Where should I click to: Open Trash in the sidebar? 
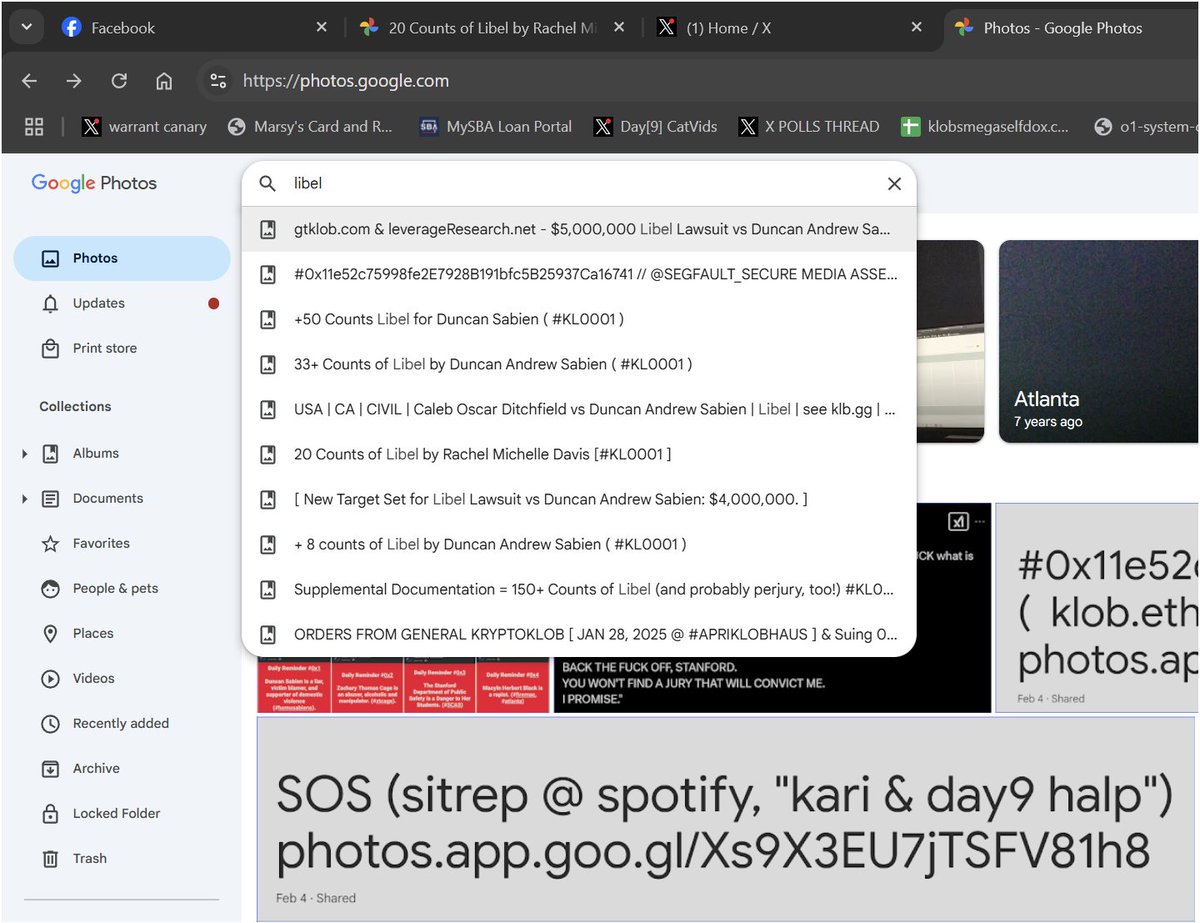(x=122, y=858)
